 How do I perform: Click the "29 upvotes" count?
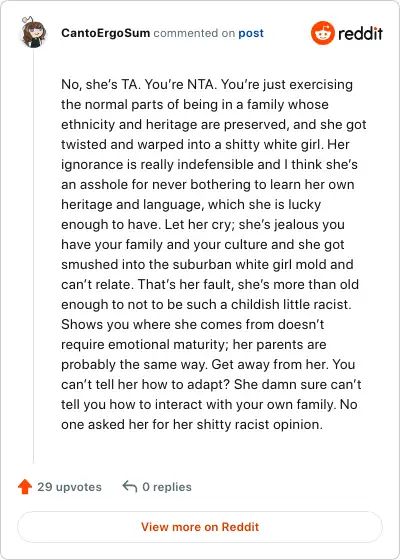[69, 487]
